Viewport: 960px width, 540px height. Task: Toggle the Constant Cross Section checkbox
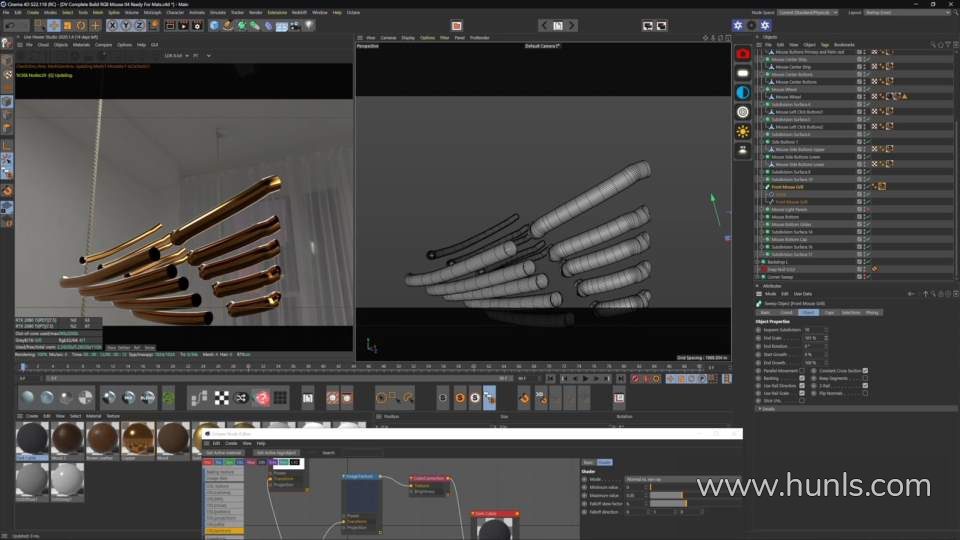865,370
